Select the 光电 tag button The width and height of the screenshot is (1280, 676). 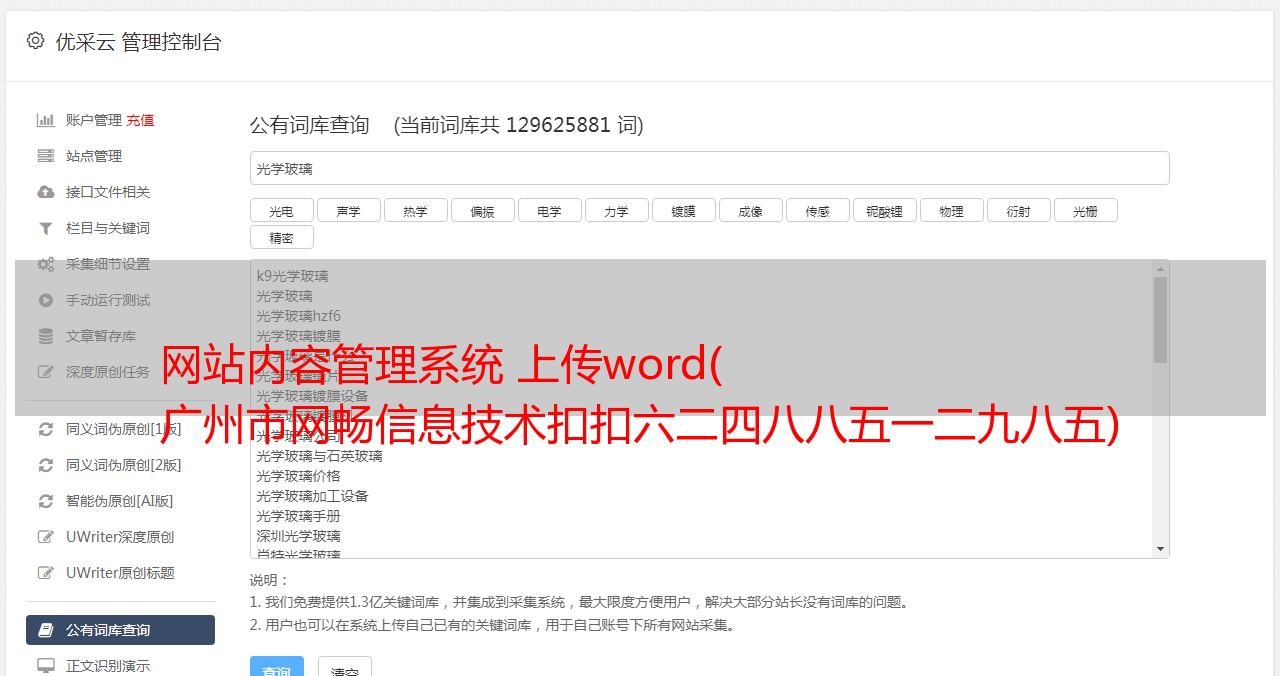[281, 210]
